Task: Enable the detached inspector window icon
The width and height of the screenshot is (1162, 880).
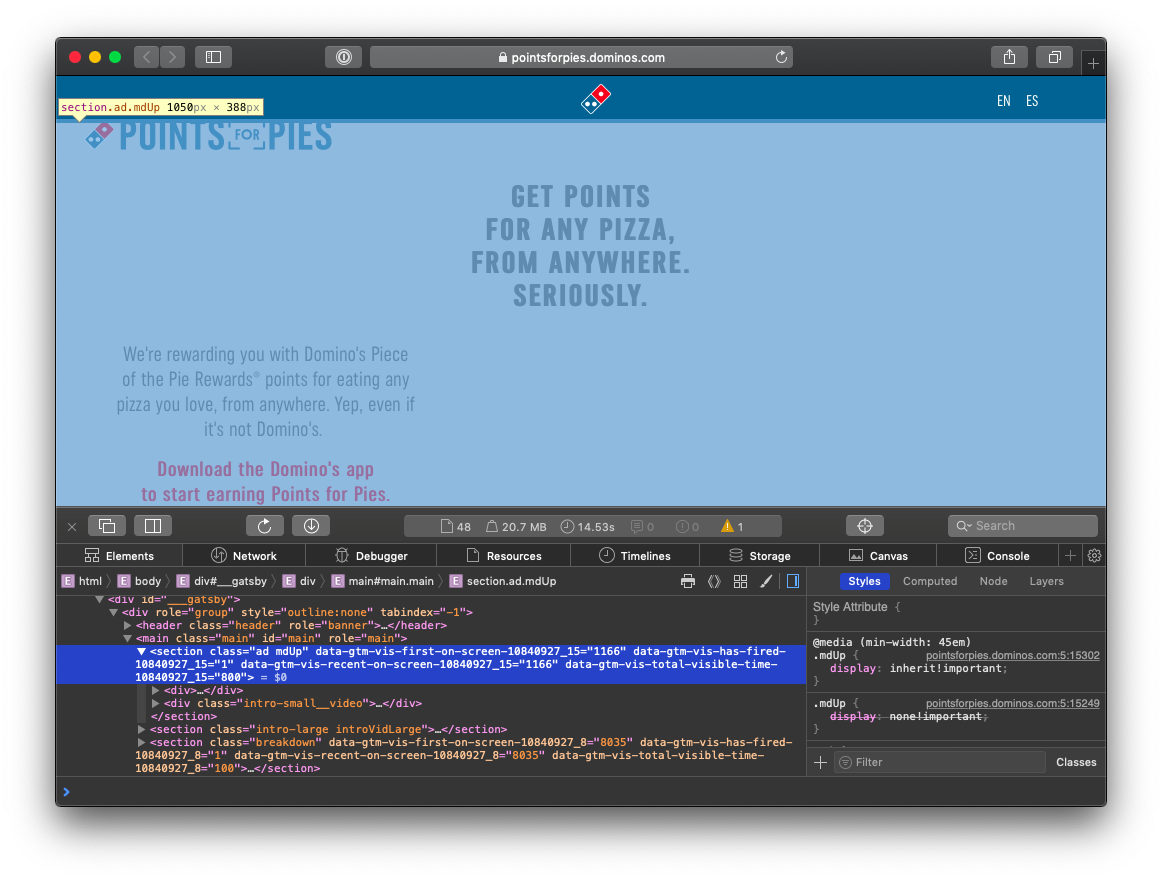Action: (107, 525)
